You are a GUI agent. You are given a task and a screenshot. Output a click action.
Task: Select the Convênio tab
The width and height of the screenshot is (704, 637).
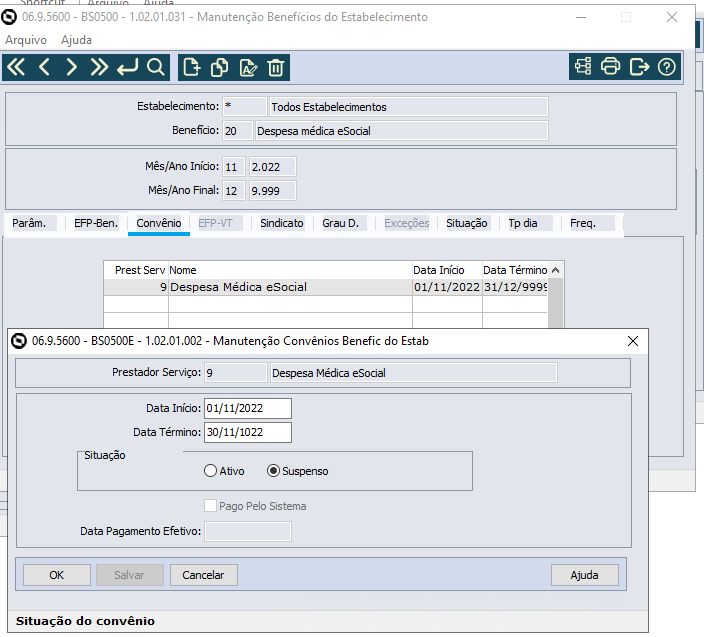(x=159, y=223)
